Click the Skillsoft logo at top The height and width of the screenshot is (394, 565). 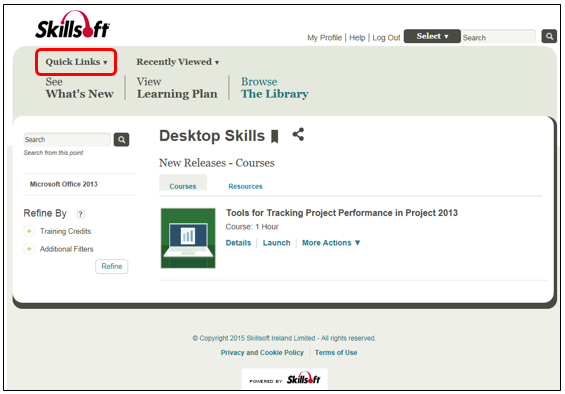tap(72, 25)
